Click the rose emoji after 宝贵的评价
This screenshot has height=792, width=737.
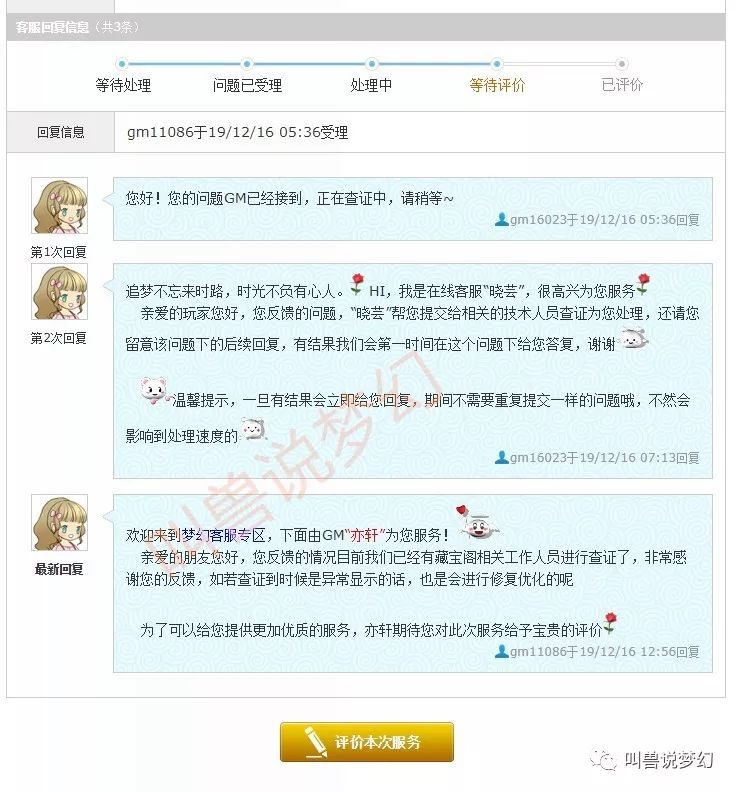(610, 623)
